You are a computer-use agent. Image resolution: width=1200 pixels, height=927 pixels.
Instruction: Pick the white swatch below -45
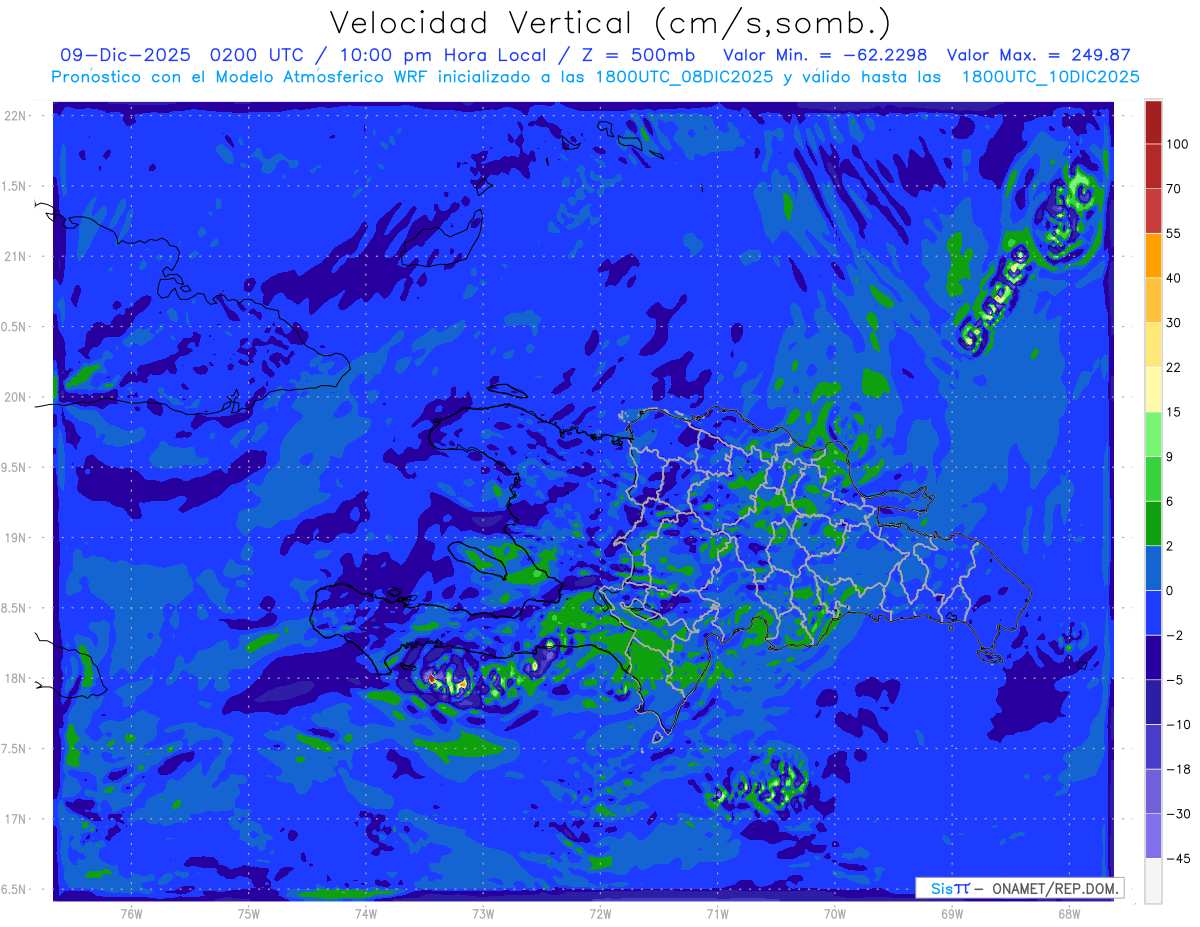(1153, 881)
